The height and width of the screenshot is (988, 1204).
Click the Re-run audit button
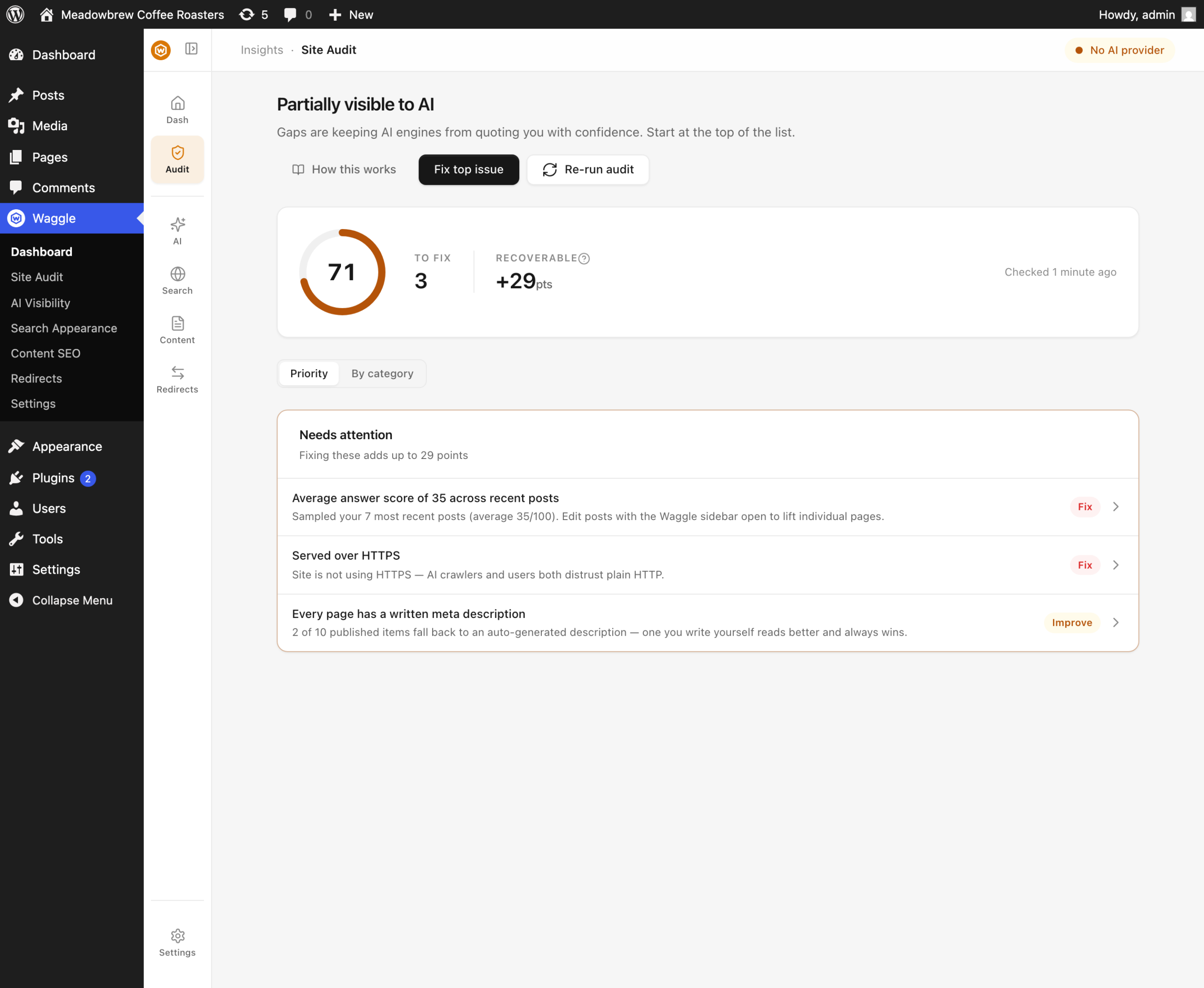pyautogui.click(x=588, y=170)
